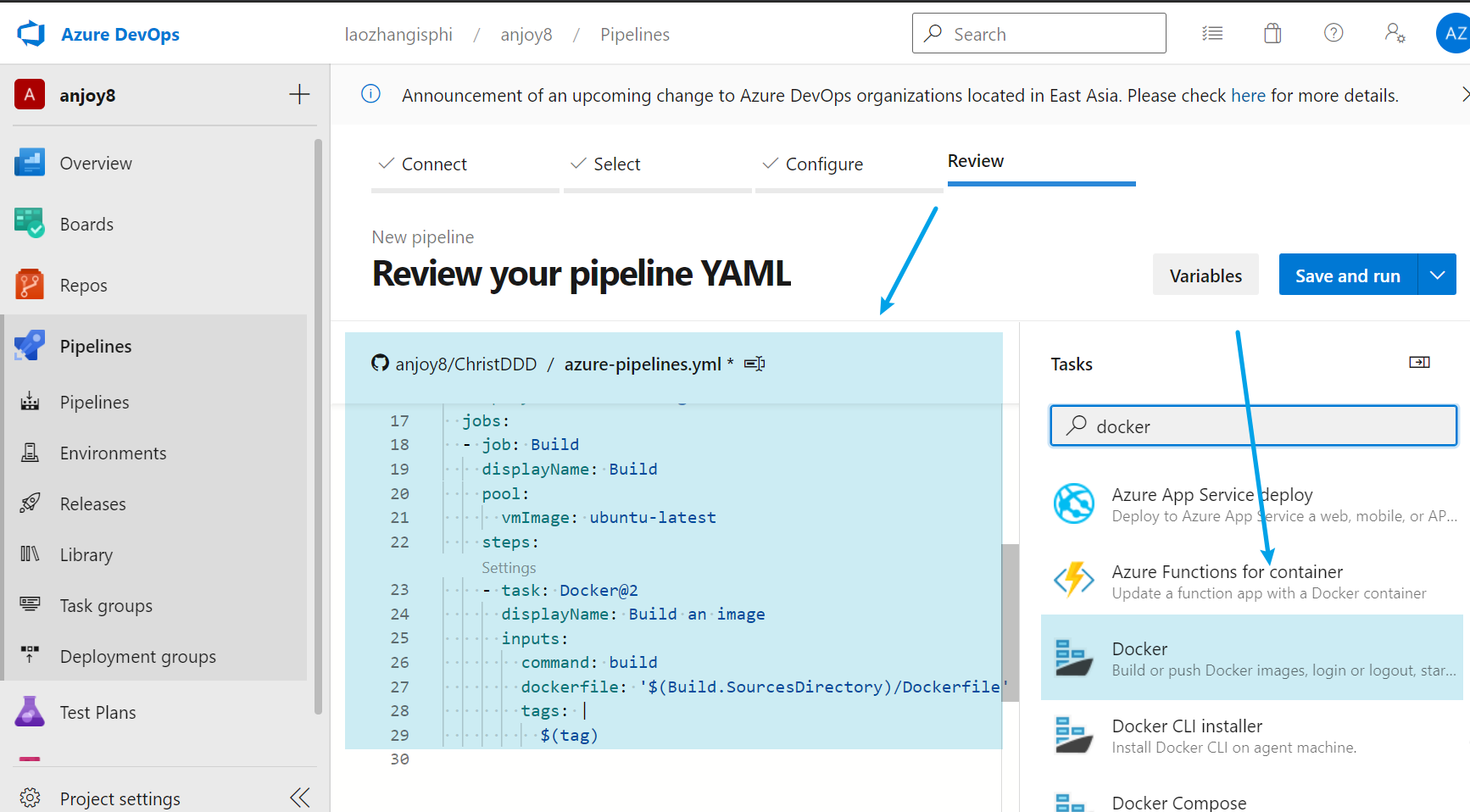Focus the top Search box

tap(1038, 33)
